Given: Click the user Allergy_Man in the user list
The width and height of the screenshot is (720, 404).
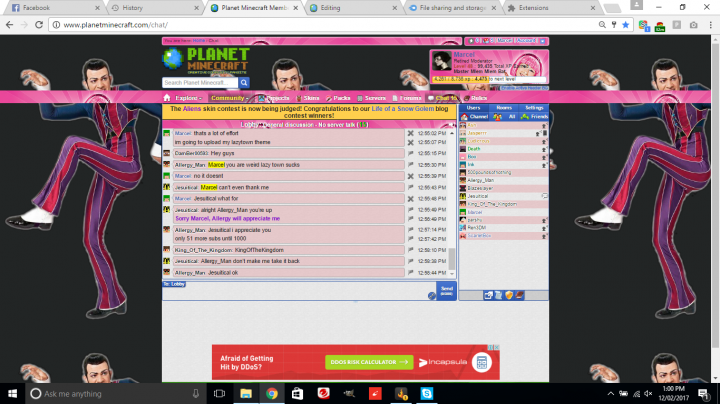Looking at the screenshot, I should click(480, 180).
